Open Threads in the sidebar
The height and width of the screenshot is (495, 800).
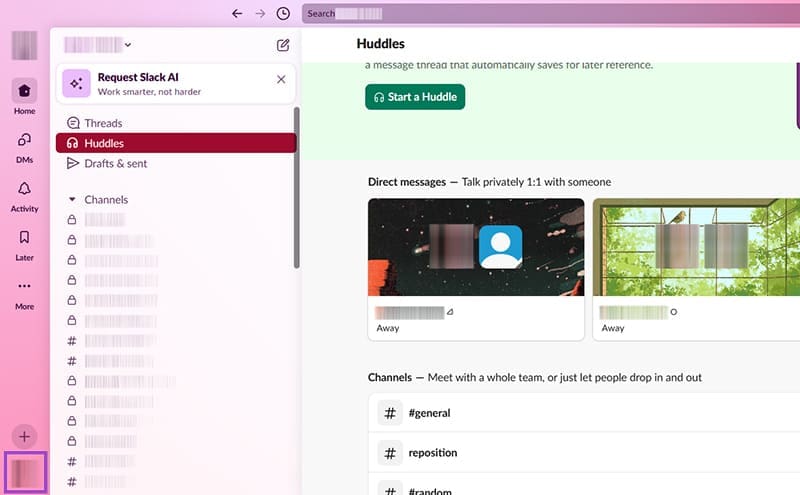103,123
